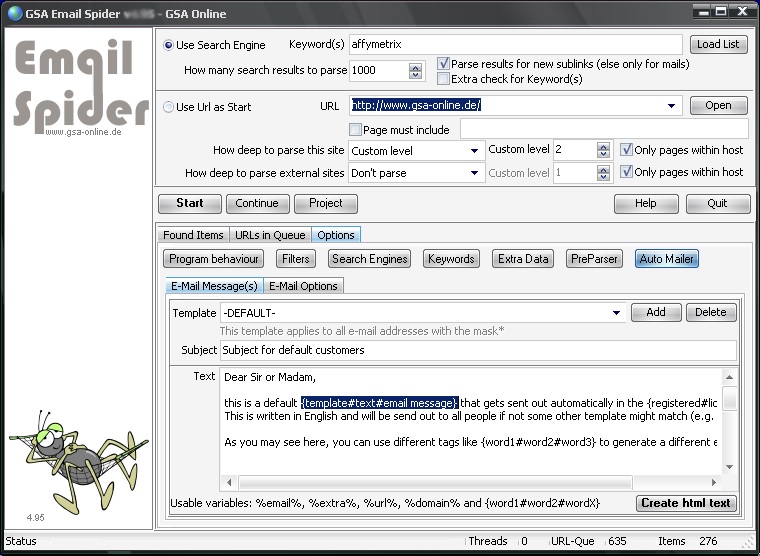This screenshot has width=760, height=556.
Task: Click the hammock spider mascot image
Action: click(x=79, y=462)
